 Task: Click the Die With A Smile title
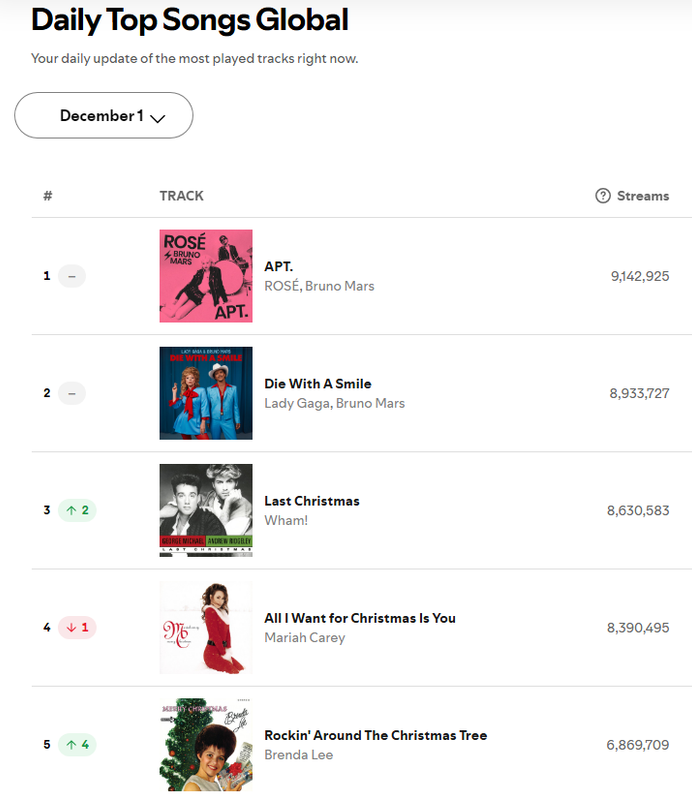coord(317,384)
